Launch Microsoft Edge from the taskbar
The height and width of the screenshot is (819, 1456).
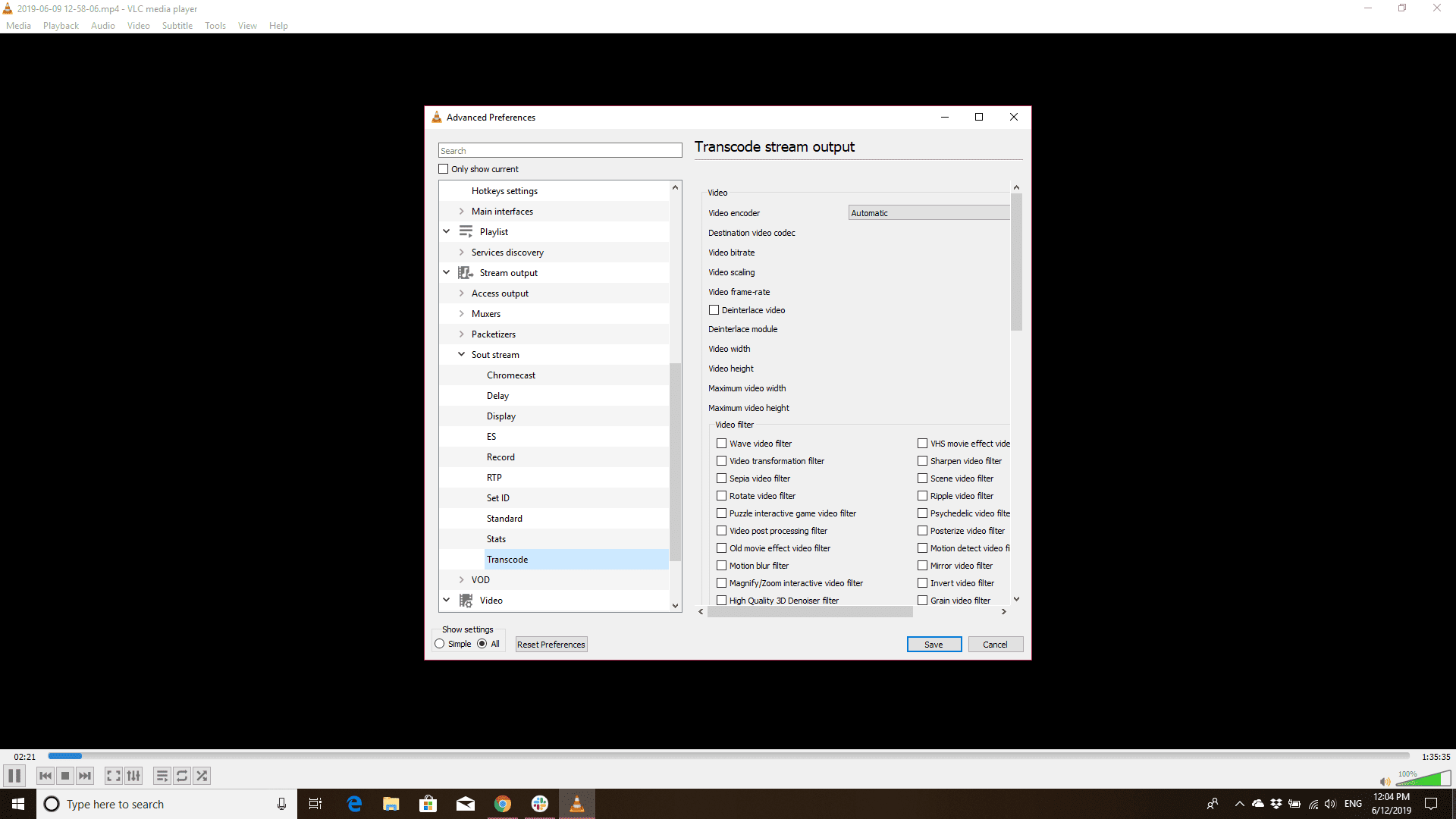click(354, 804)
